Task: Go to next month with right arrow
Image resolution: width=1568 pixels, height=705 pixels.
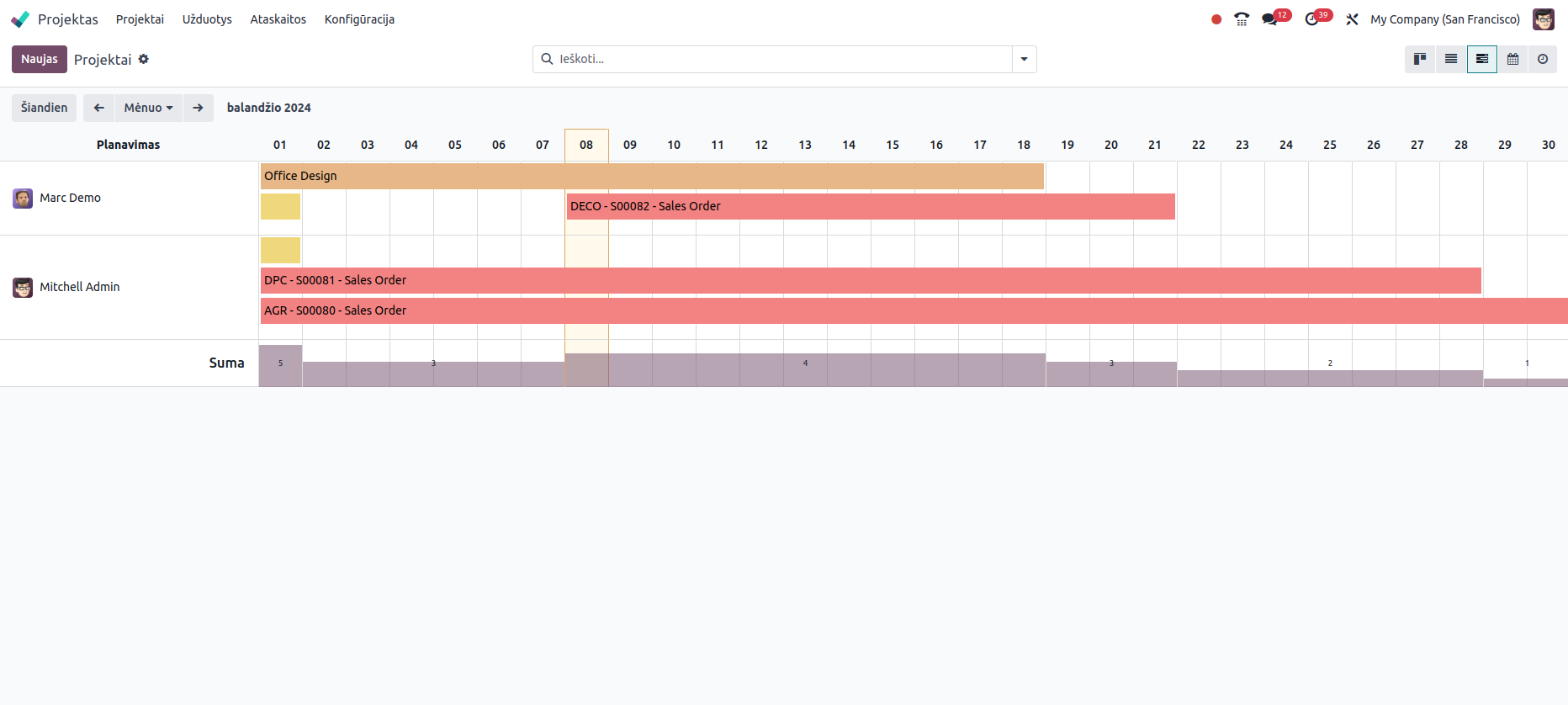Action: [198, 108]
